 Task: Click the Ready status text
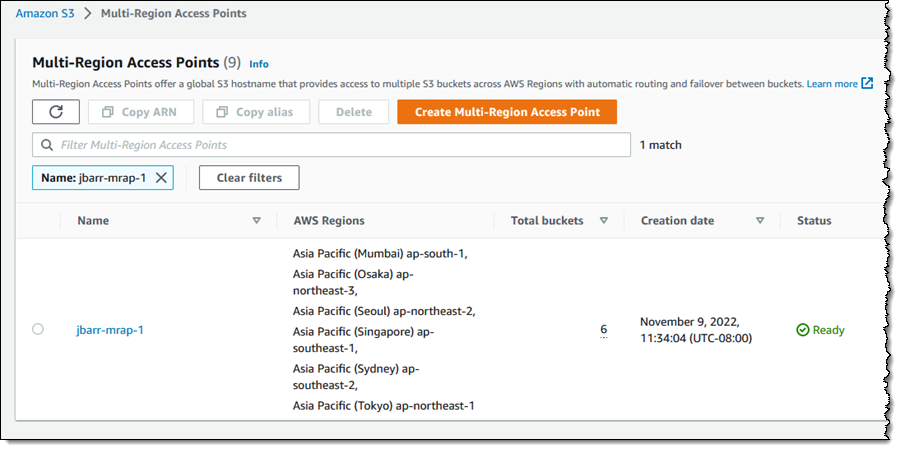[828, 330]
